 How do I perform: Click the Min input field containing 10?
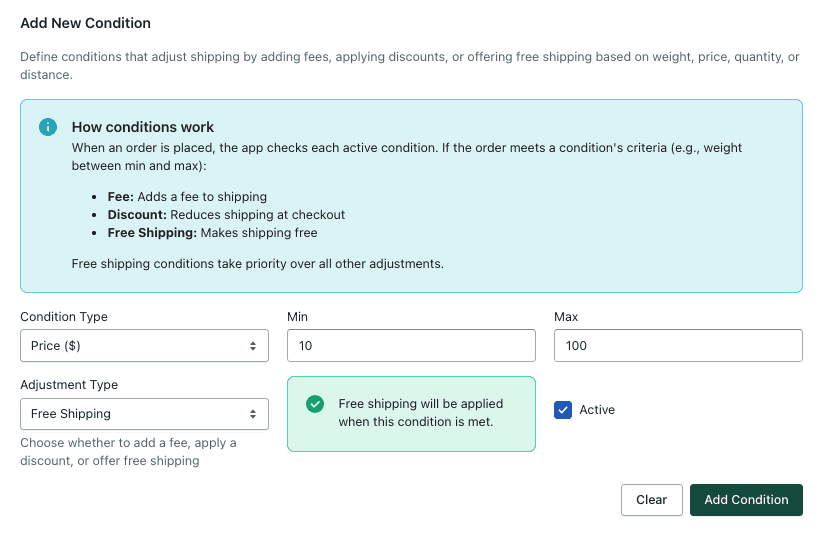[411, 346]
